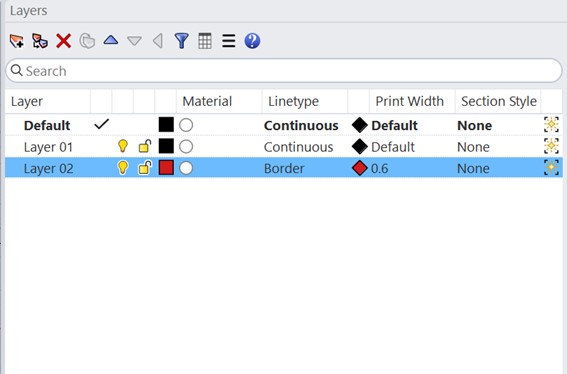Viewport: 567px width, 374px height.
Task: Open Layer 02 Border linetype dropdown
Action: (x=284, y=169)
